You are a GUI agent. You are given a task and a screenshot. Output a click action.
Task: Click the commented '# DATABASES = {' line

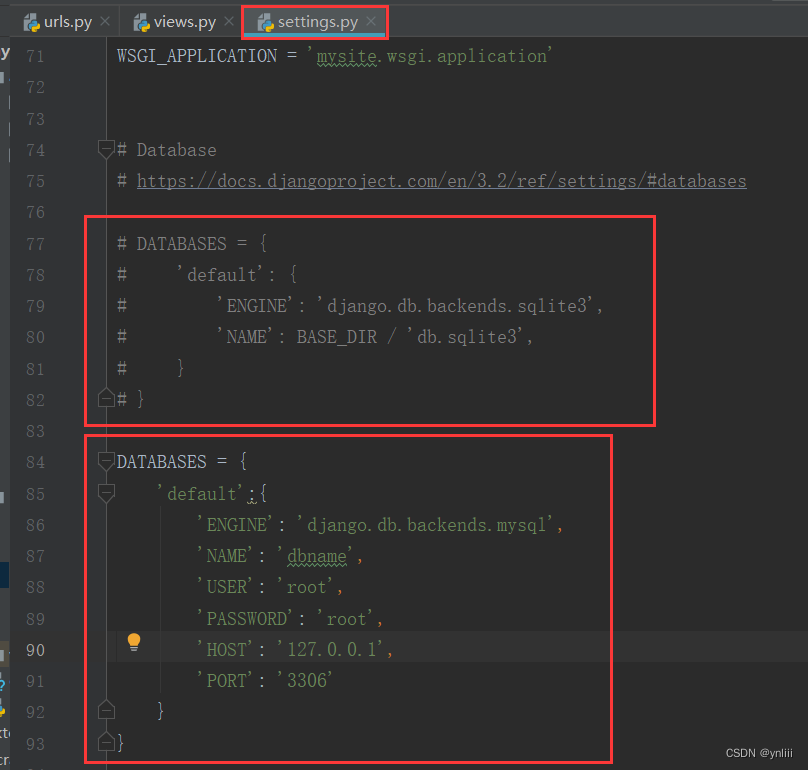(x=192, y=243)
